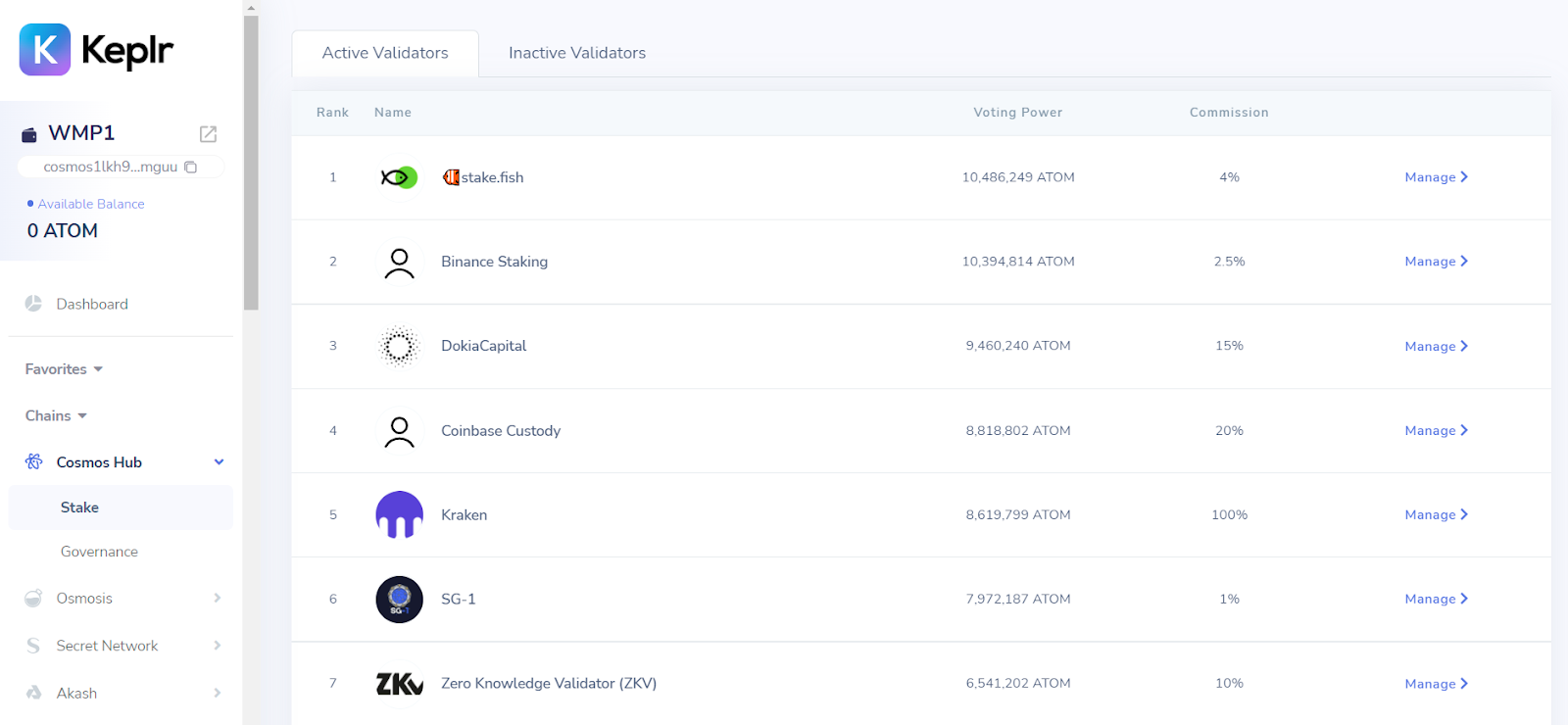This screenshot has height=725, width=1568.
Task: Sort by the Voting Power column header
Action: click(x=1017, y=113)
